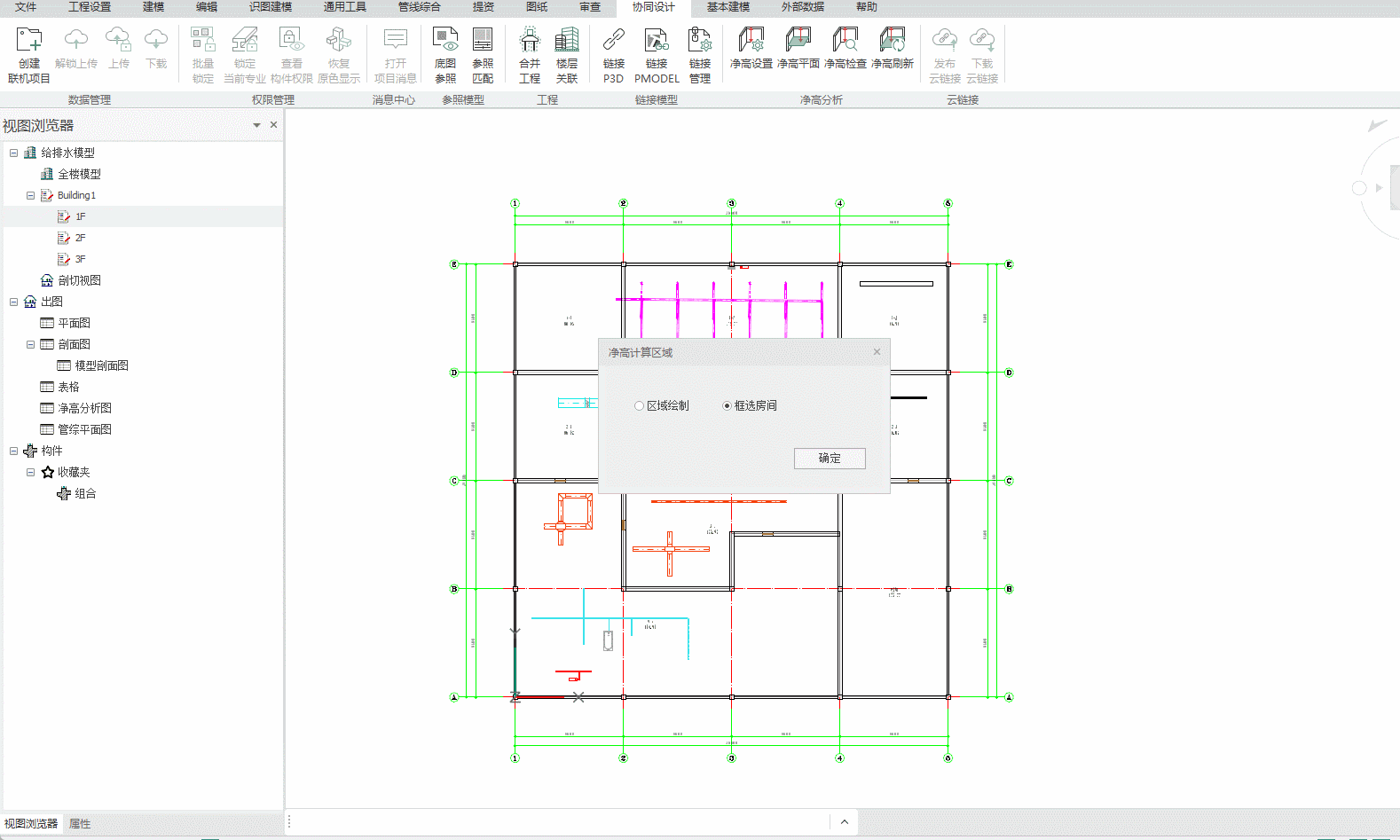Click the 下载云链接 icon

pyautogui.click(x=982, y=40)
